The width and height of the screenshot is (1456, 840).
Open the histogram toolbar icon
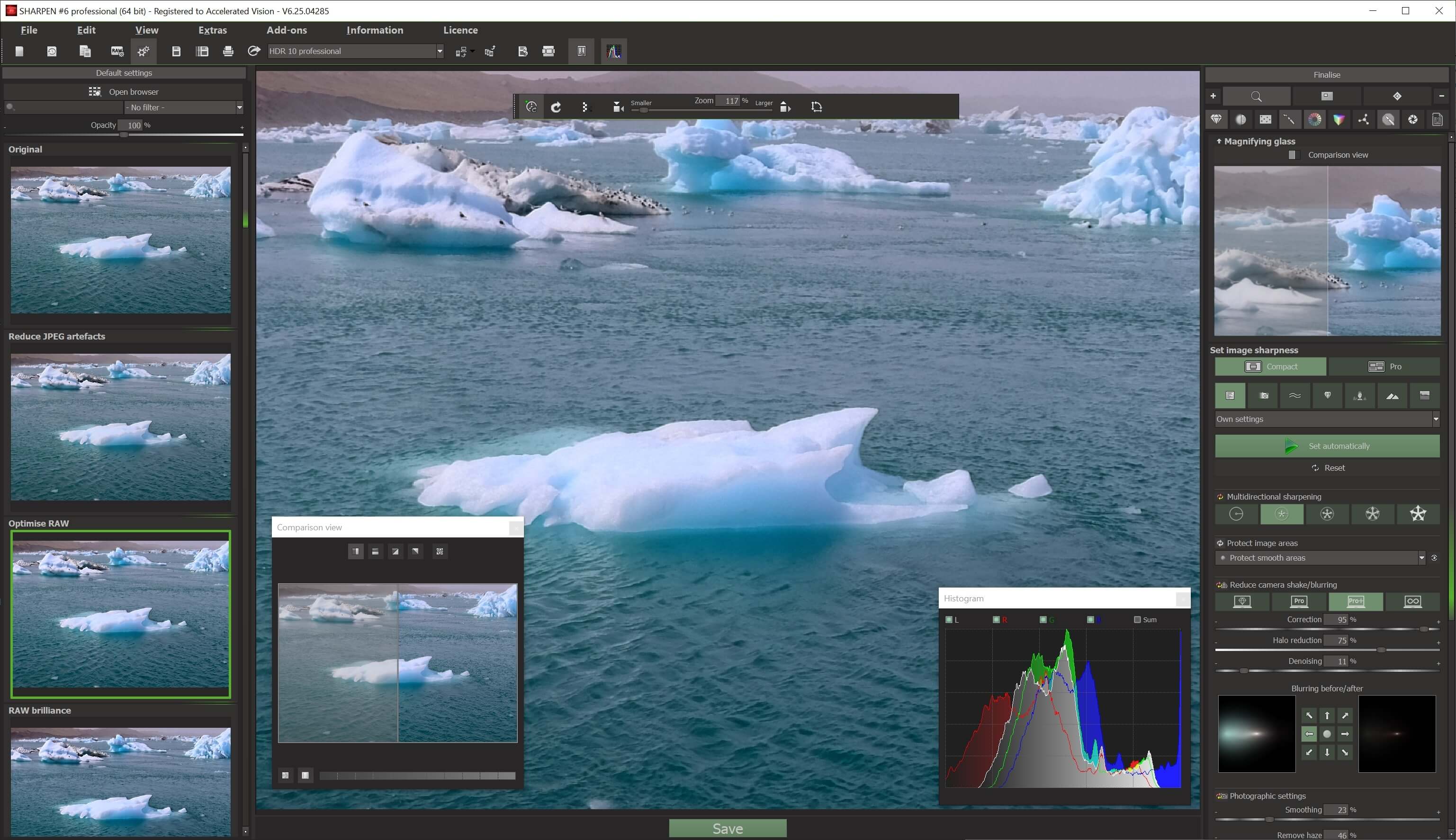[614, 51]
